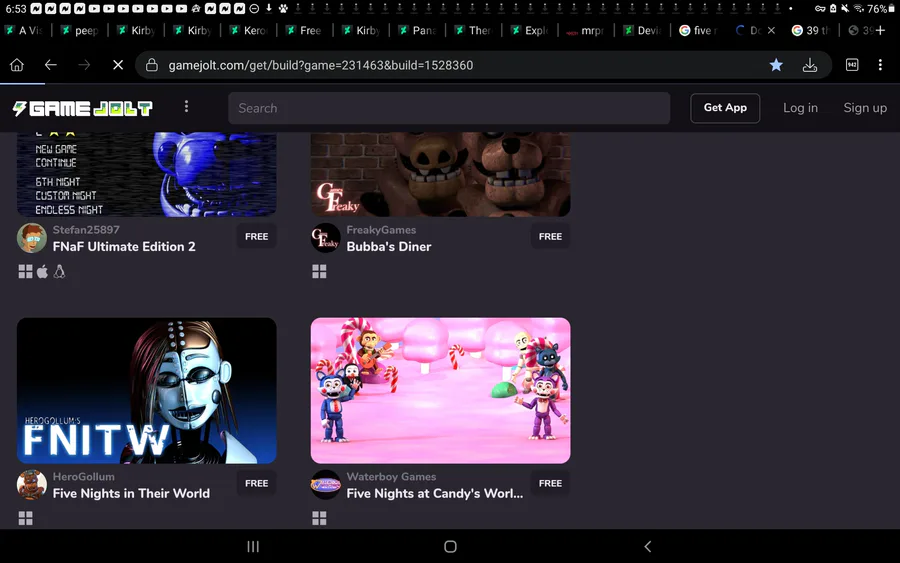Open the browser three-dot menu
This screenshot has height=563, width=900.
tap(880, 65)
